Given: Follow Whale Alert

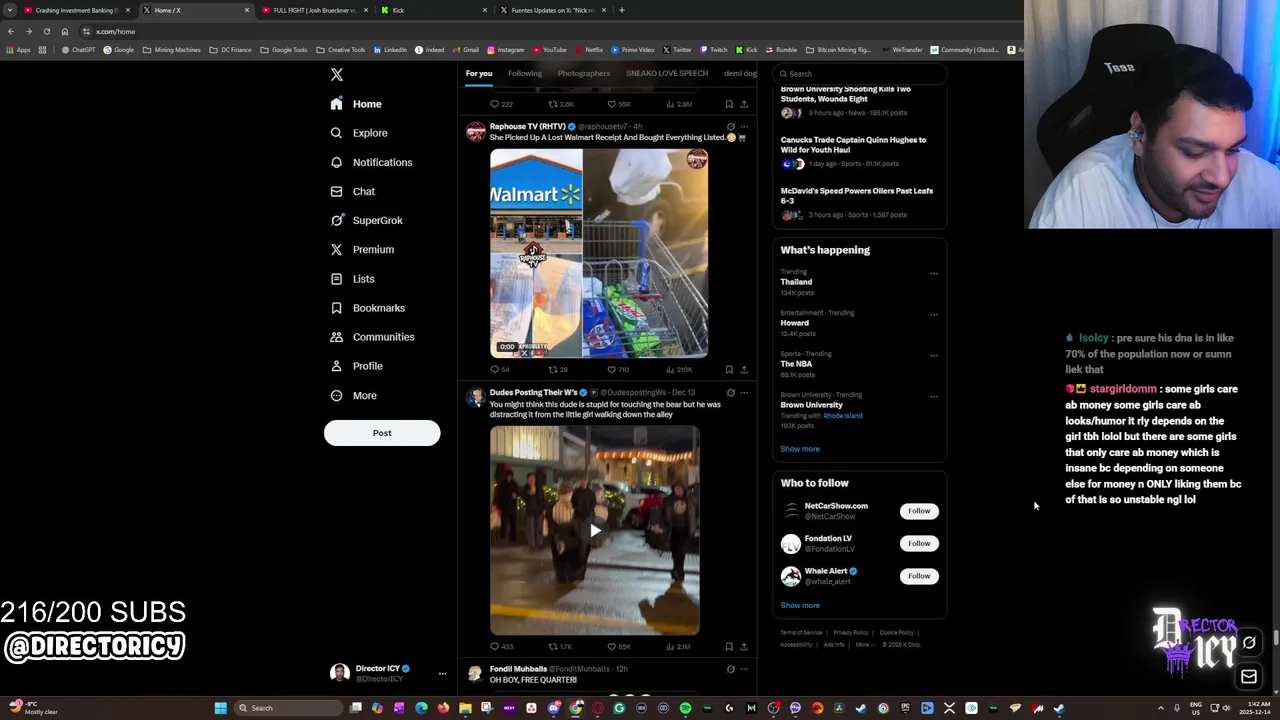Looking at the screenshot, I should pos(919,576).
